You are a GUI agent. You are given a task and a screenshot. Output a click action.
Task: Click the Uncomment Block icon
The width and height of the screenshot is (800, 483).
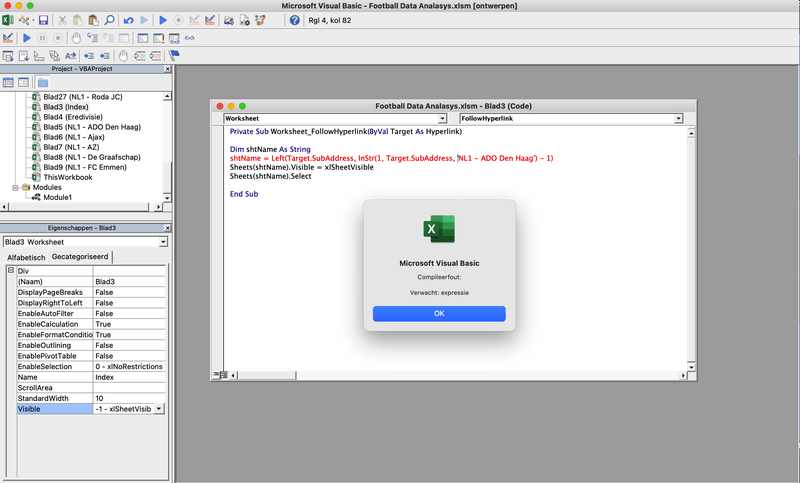tap(155, 56)
